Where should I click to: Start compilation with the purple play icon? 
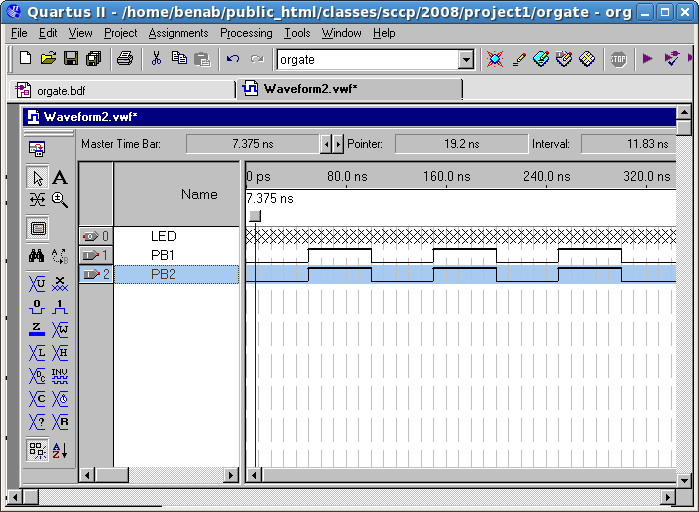coord(648,59)
